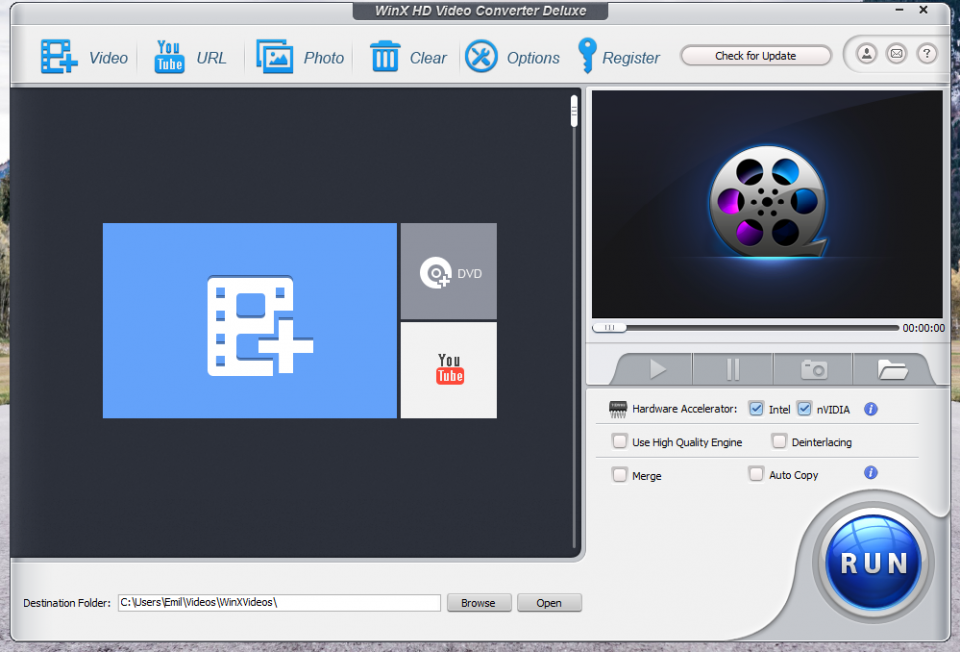The image size is (960, 652).
Task: Click the add Video toolbar icon
Action: [x=59, y=57]
